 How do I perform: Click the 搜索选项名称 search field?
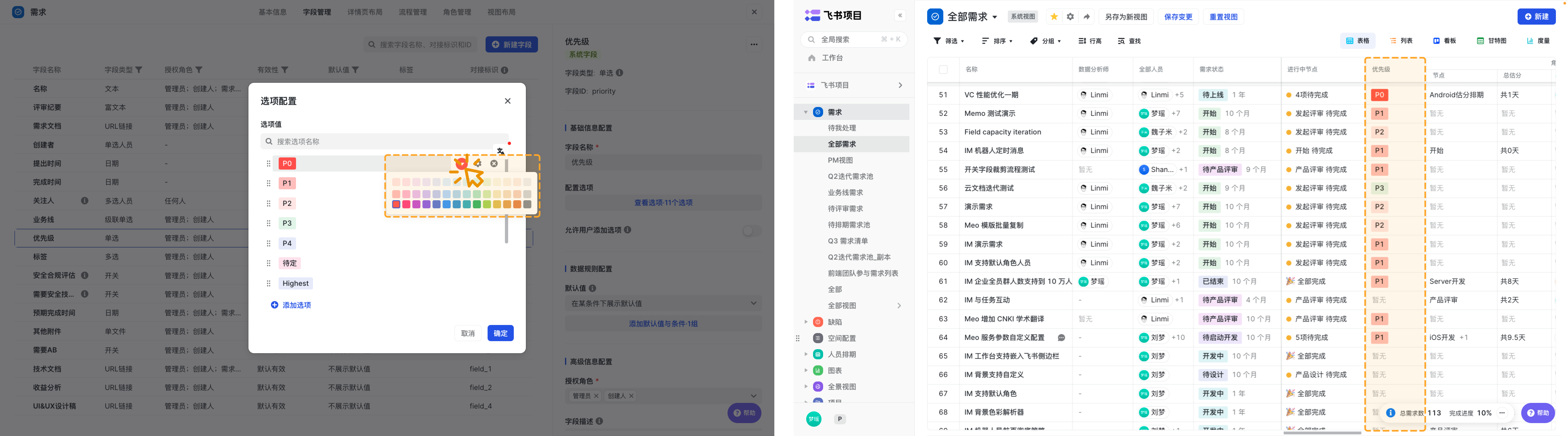[385, 141]
